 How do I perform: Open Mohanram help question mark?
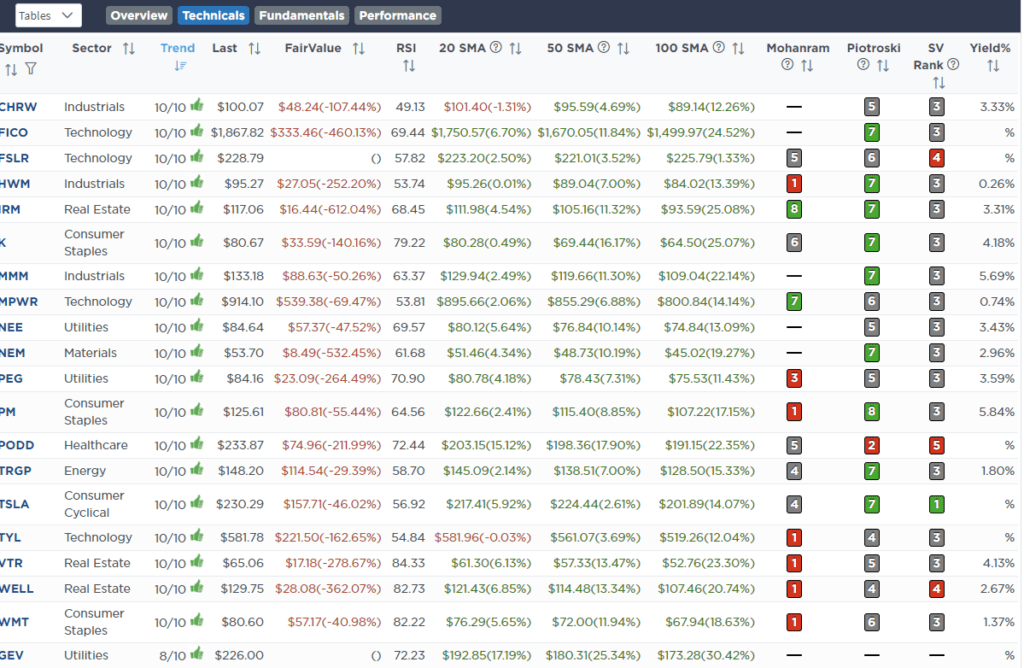coord(788,64)
